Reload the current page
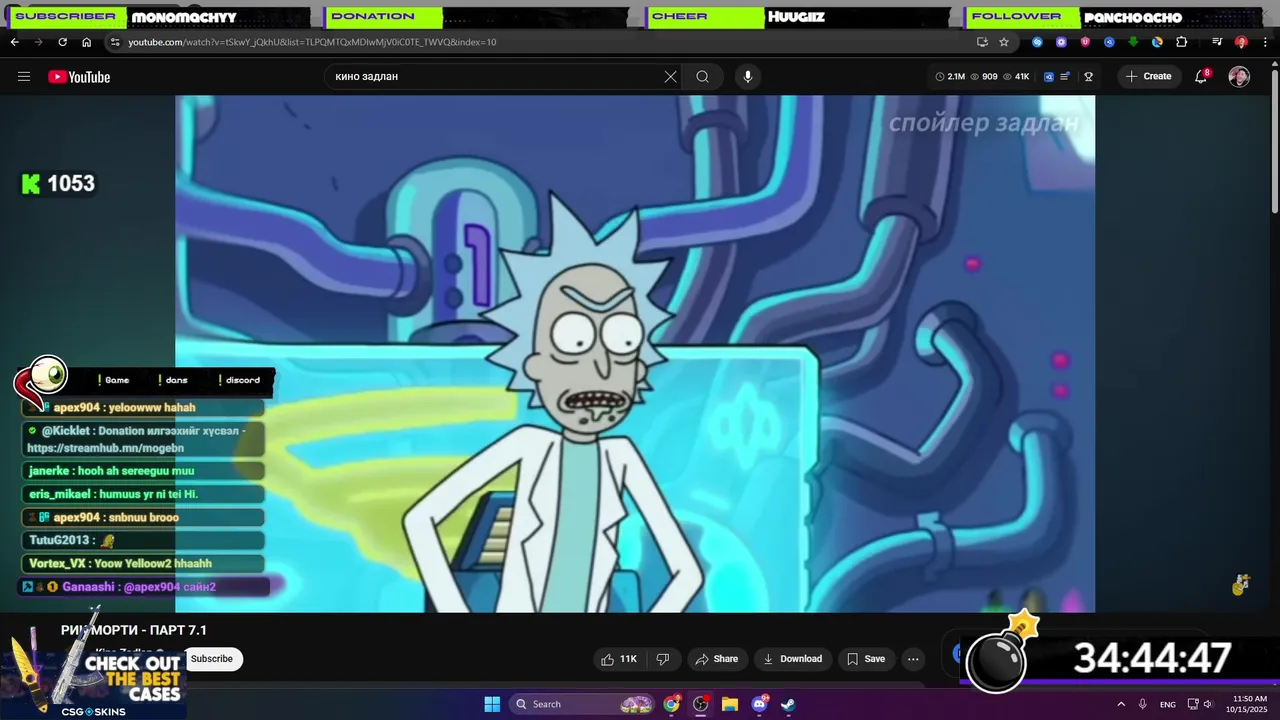1280x720 pixels. tap(62, 42)
